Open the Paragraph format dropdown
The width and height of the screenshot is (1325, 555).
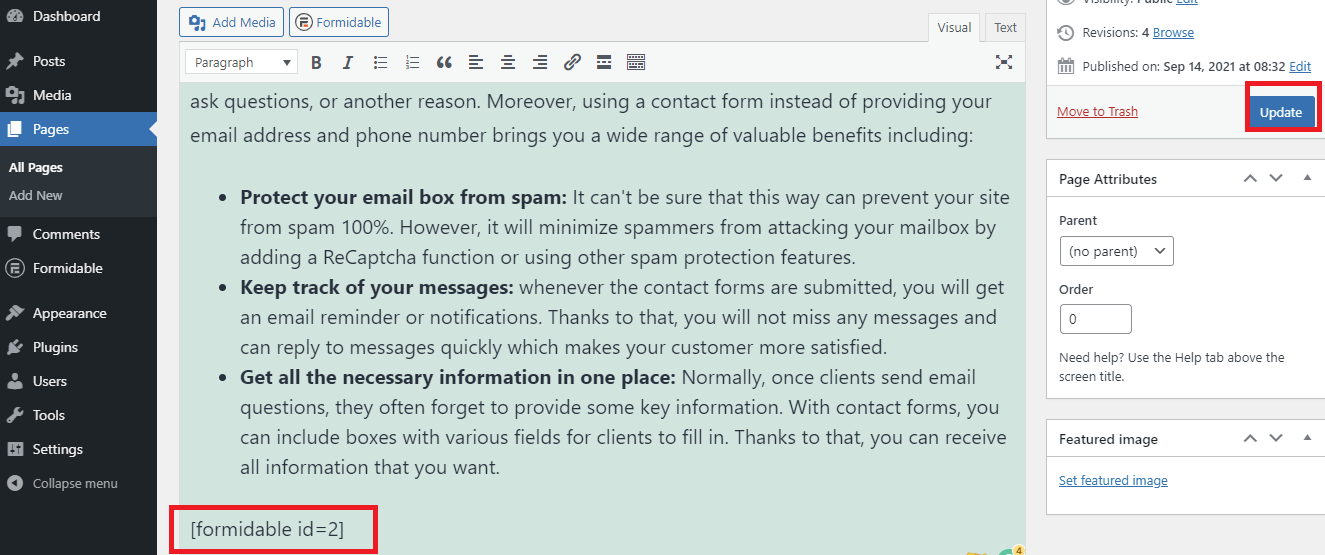tap(241, 62)
